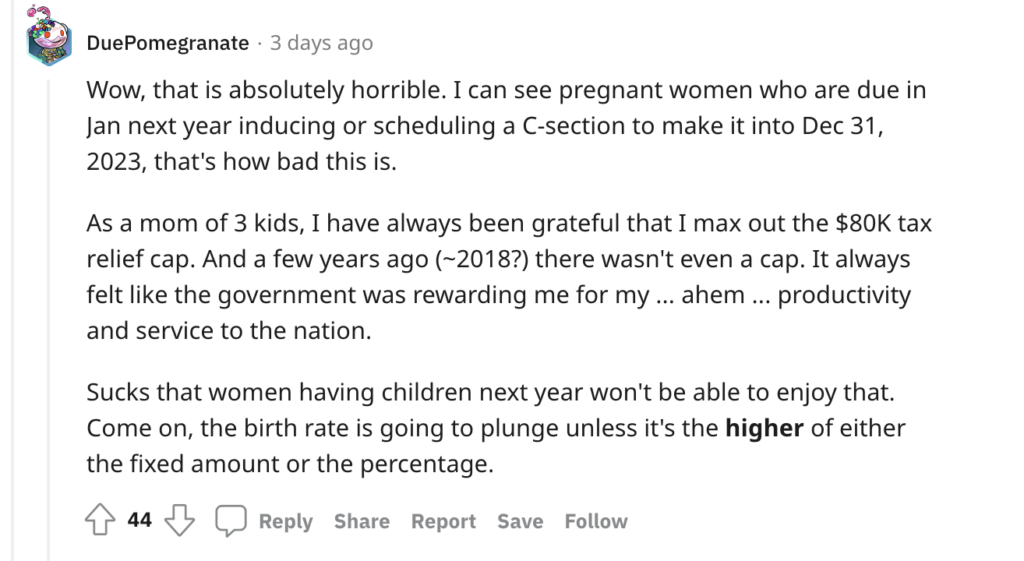Collapse the thread using the vertical line

[x=48, y=320]
